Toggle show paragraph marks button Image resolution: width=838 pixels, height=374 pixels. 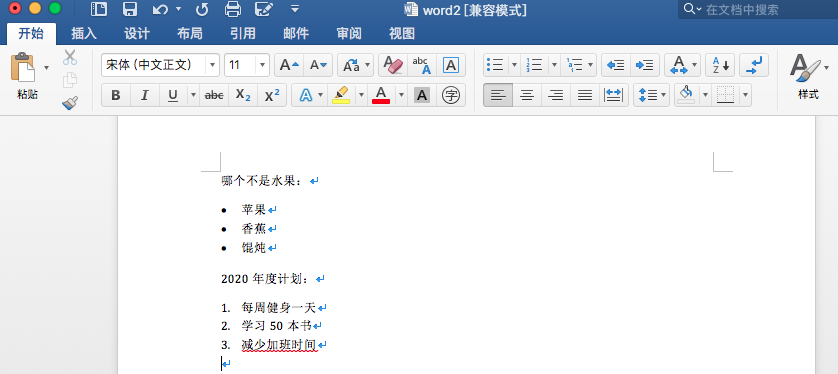[755, 65]
